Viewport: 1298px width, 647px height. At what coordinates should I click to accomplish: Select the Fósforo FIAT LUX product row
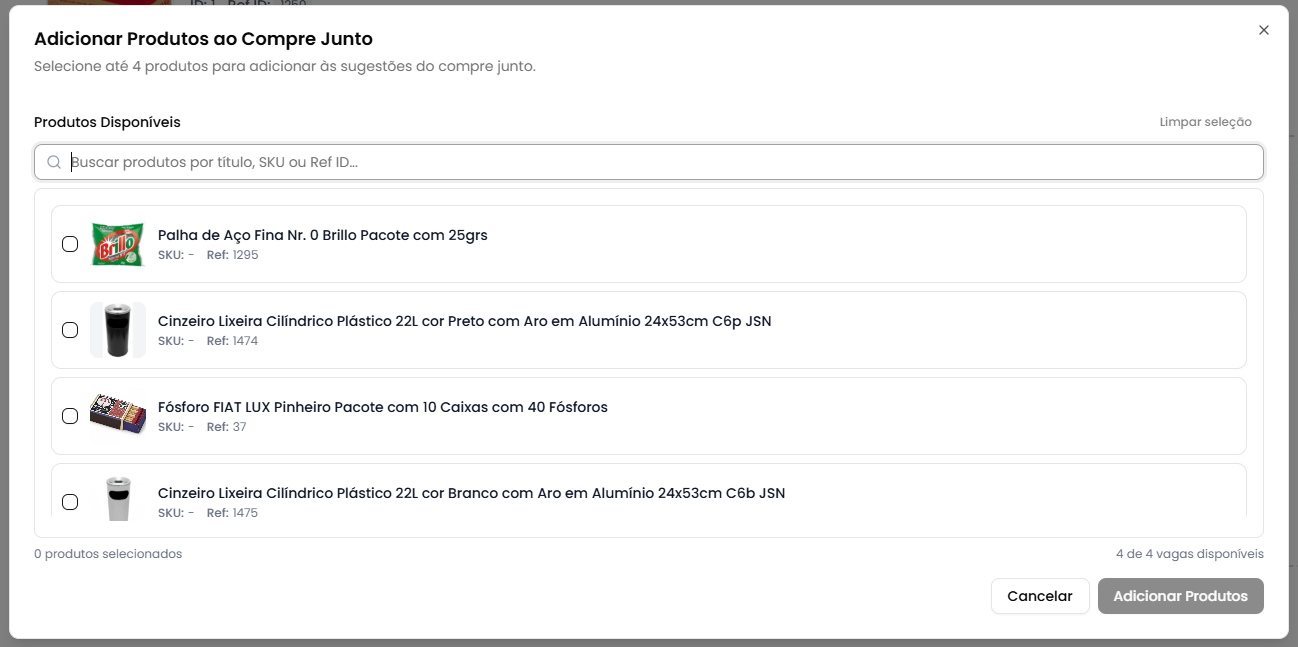[649, 415]
